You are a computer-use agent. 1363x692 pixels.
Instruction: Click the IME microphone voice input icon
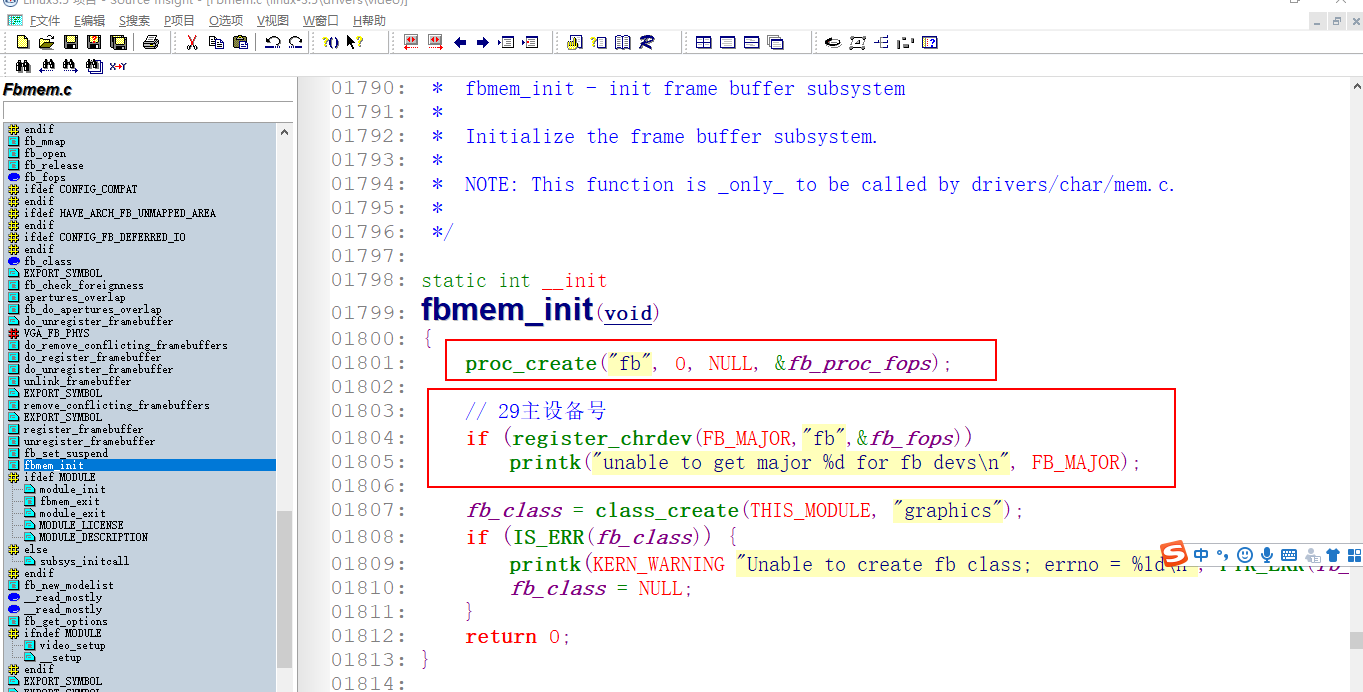[1267, 555]
